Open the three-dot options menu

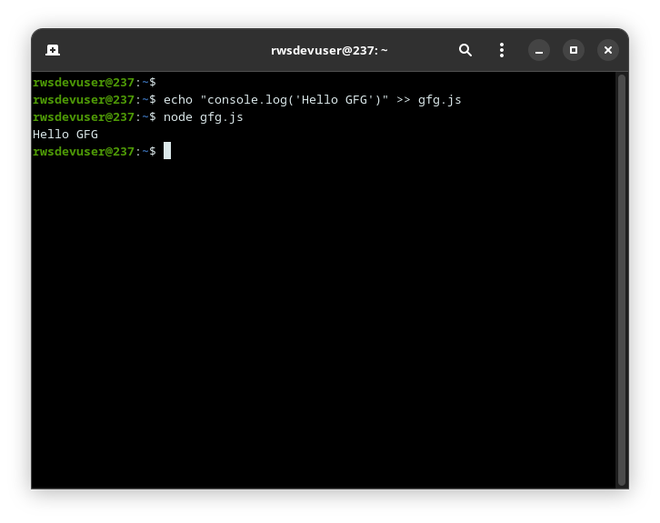(x=501, y=50)
